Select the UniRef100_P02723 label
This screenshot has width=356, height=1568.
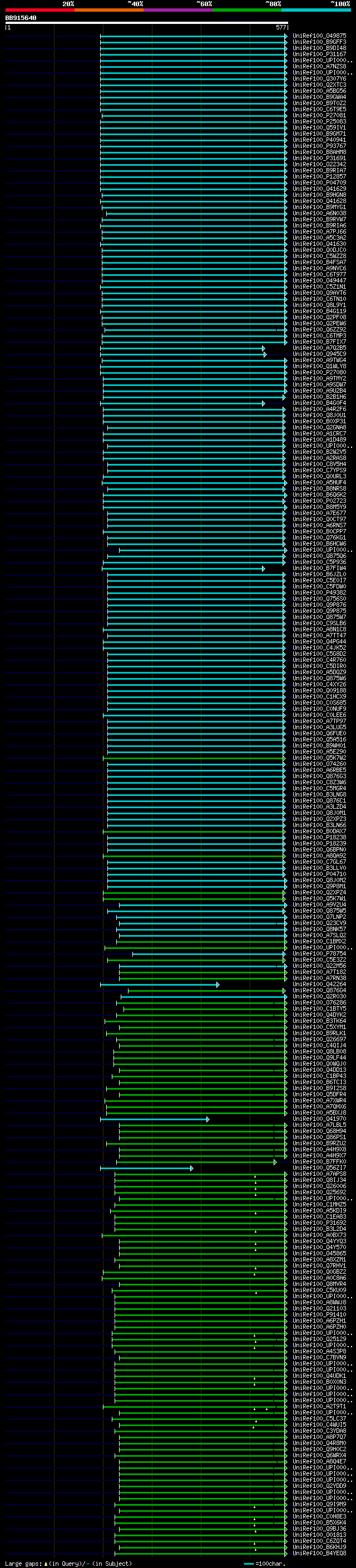[319, 502]
